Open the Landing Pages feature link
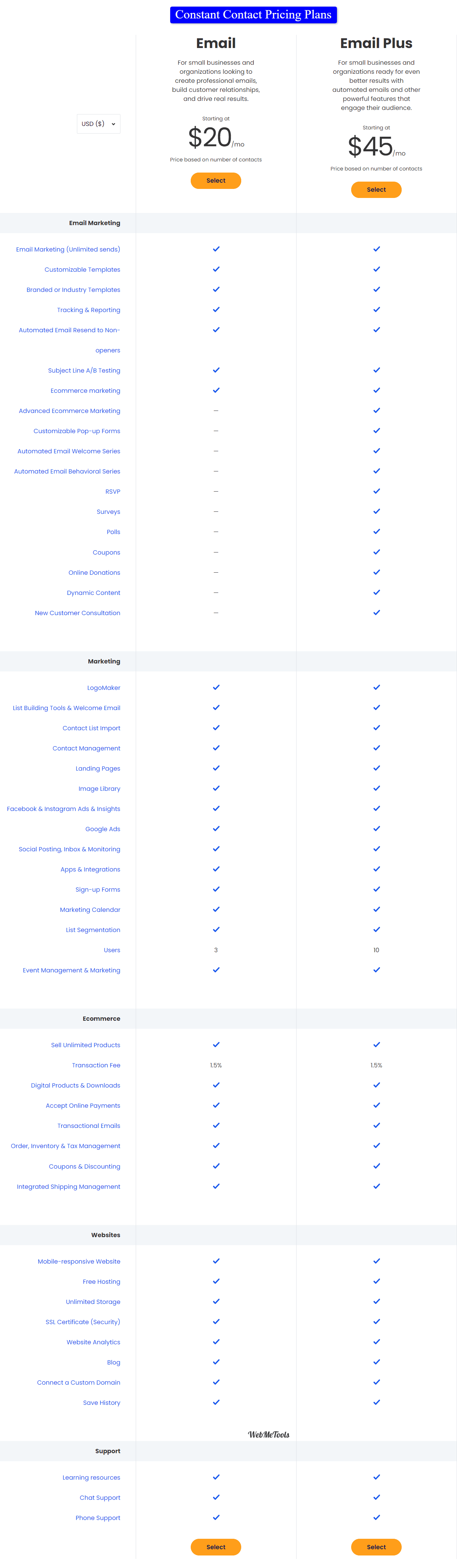The height and width of the screenshot is (1568, 457). pyautogui.click(x=97, y=768)
